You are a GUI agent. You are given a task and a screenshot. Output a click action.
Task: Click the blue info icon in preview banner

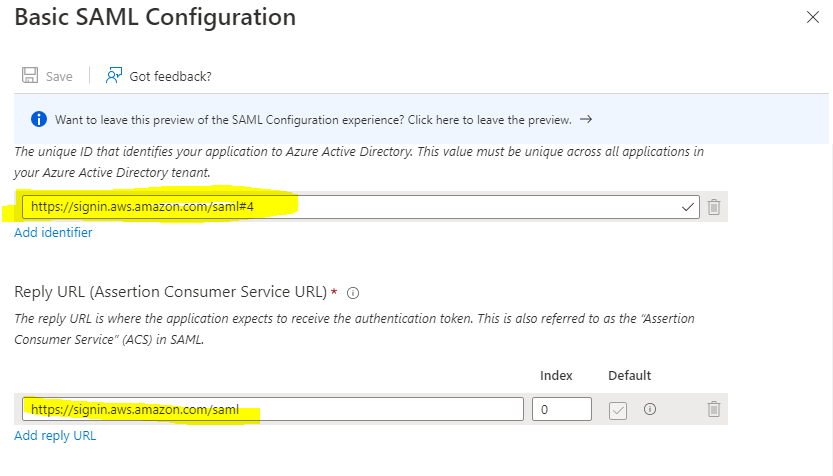click(x=39, y=119)
